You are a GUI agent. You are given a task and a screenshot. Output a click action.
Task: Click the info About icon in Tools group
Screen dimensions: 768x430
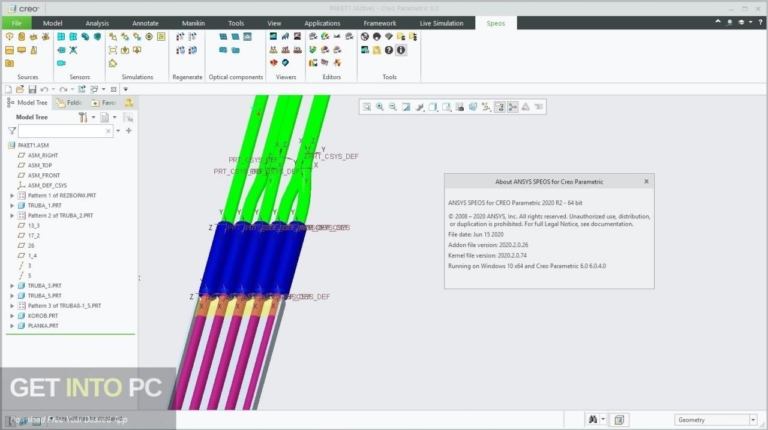pos(401,50)
